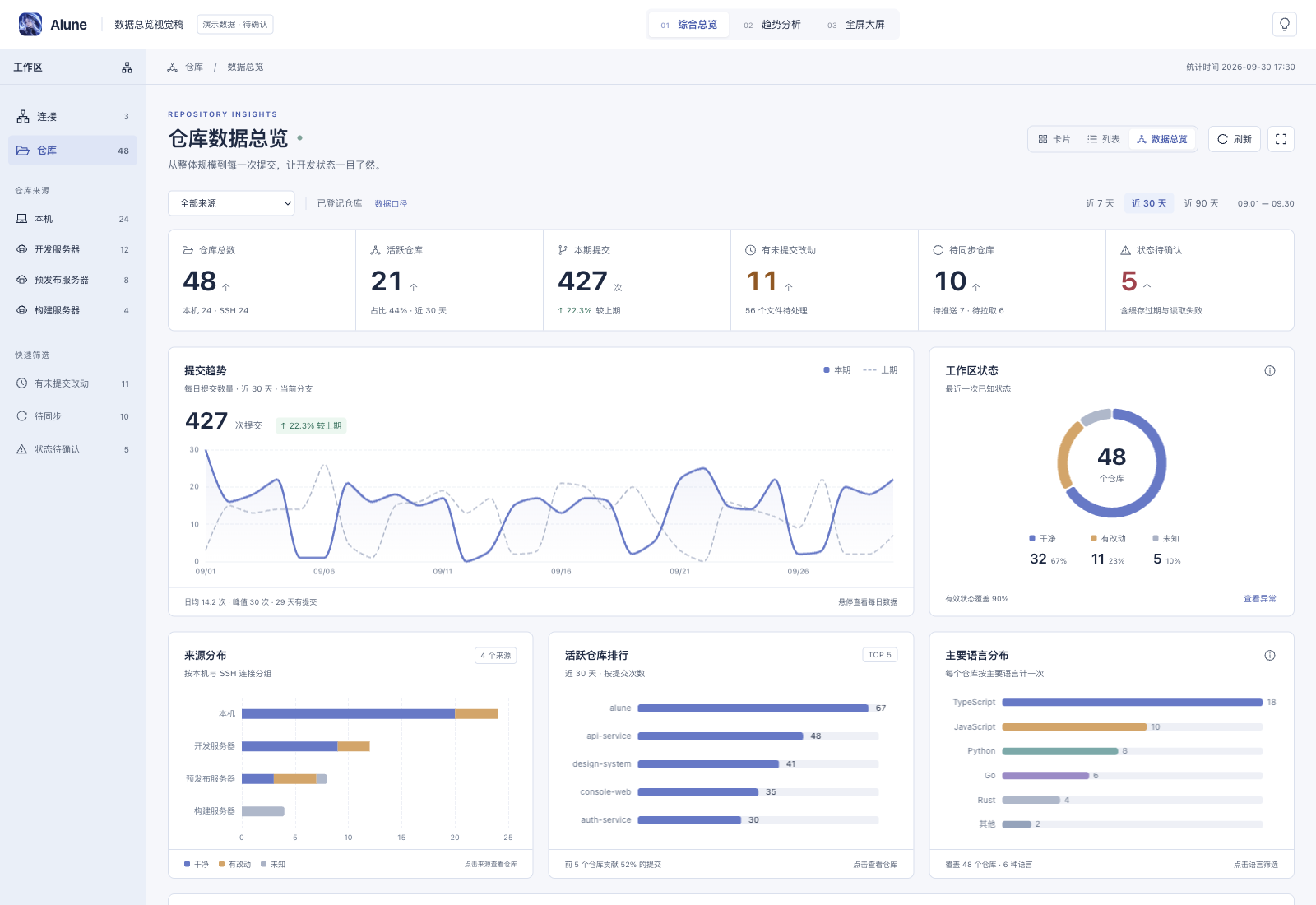
Task: Click the info icon on 工作区状态 card
Action: tap(1270, 371)
